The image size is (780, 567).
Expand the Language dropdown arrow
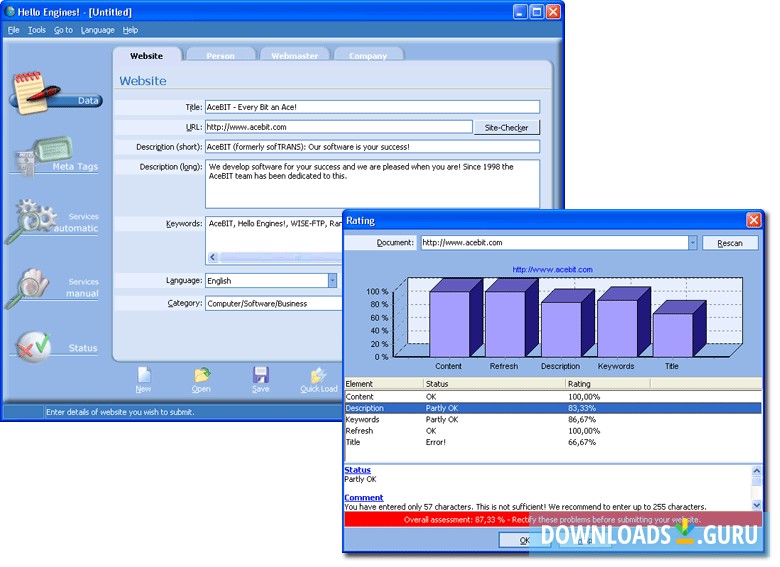click(332, 281)
